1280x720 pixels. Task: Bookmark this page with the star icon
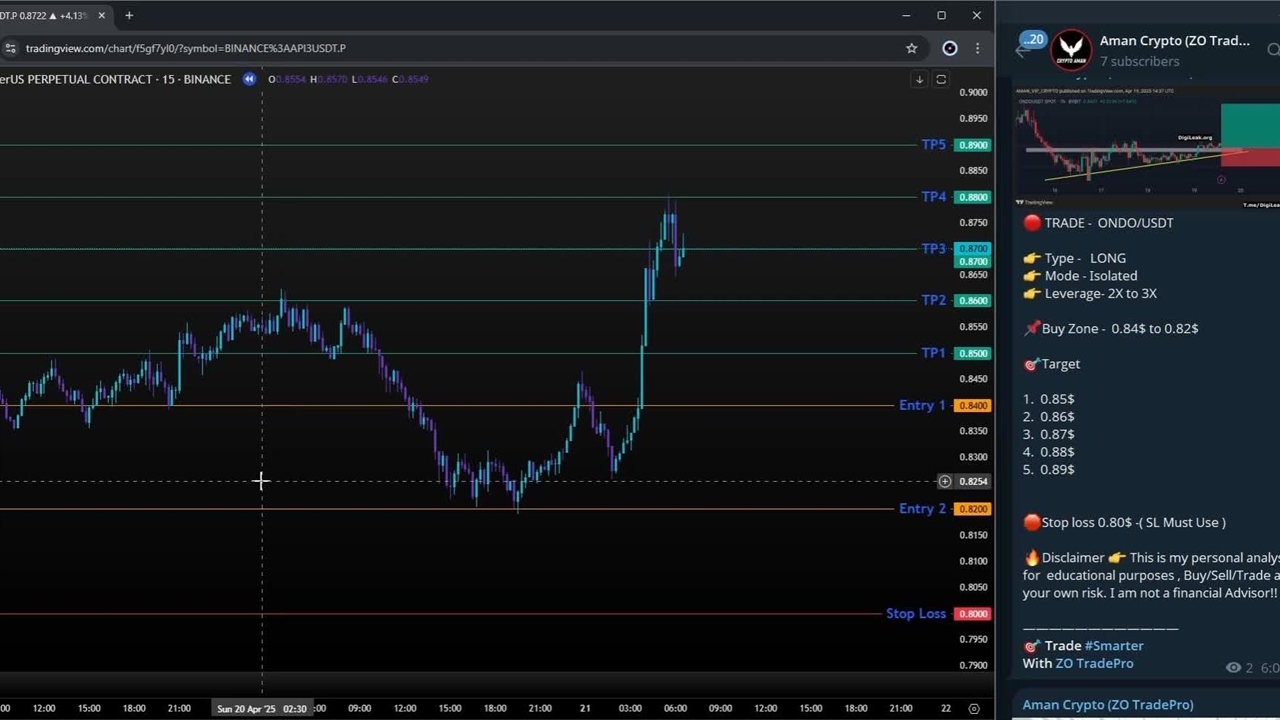[911, 48]
